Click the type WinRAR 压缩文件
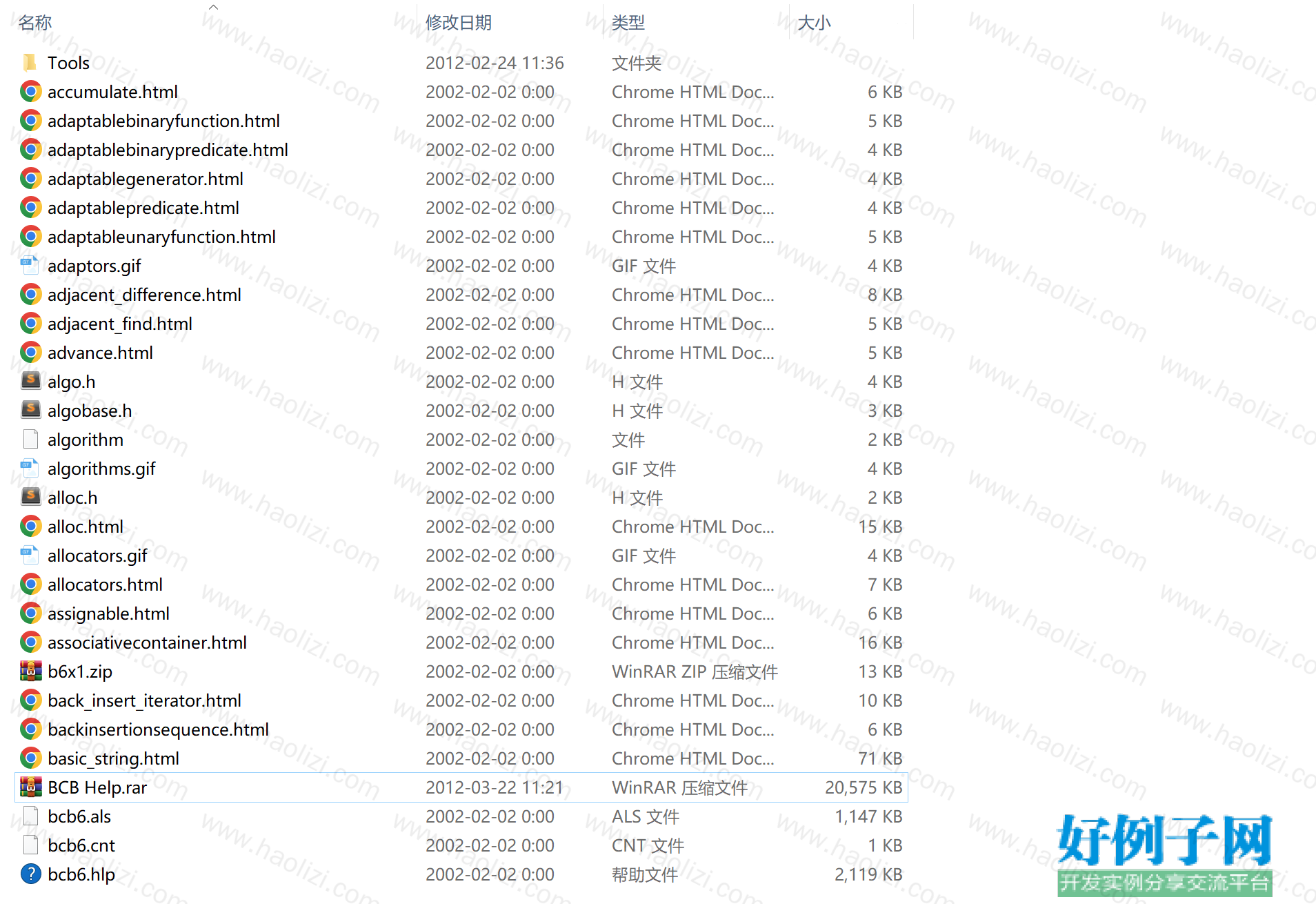The width and height of the screenshot is (1316, 904). [679, 787]
